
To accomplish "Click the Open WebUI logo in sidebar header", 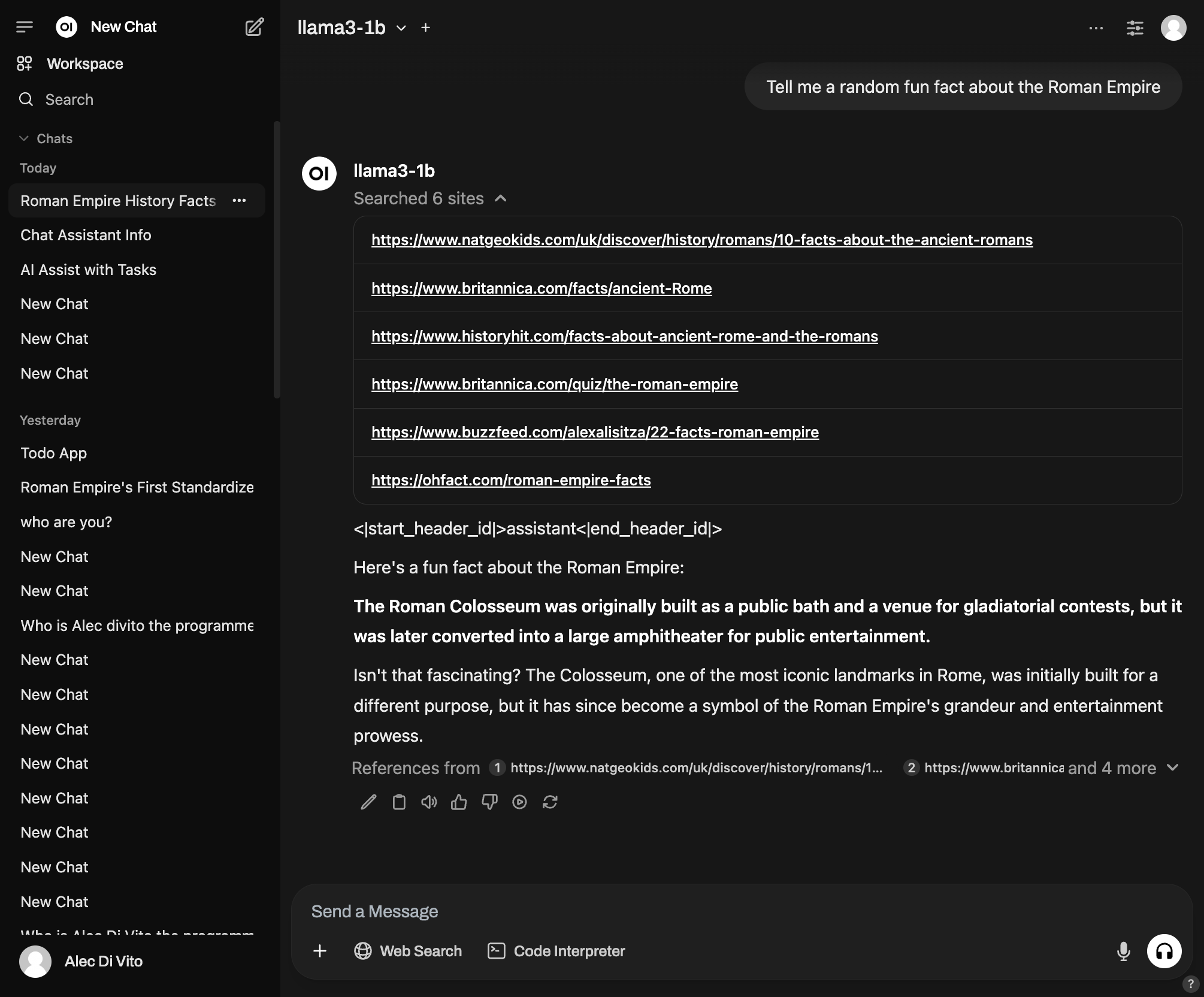I will tap(66, 27).
